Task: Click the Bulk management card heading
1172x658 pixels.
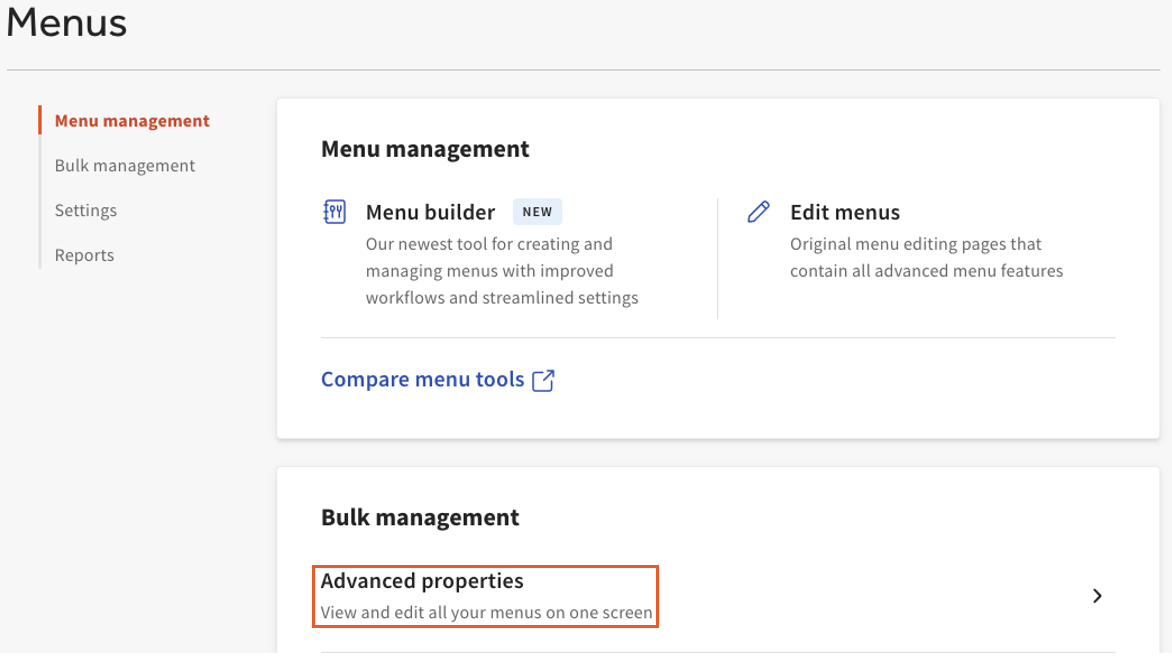Action: click(420, 517)
